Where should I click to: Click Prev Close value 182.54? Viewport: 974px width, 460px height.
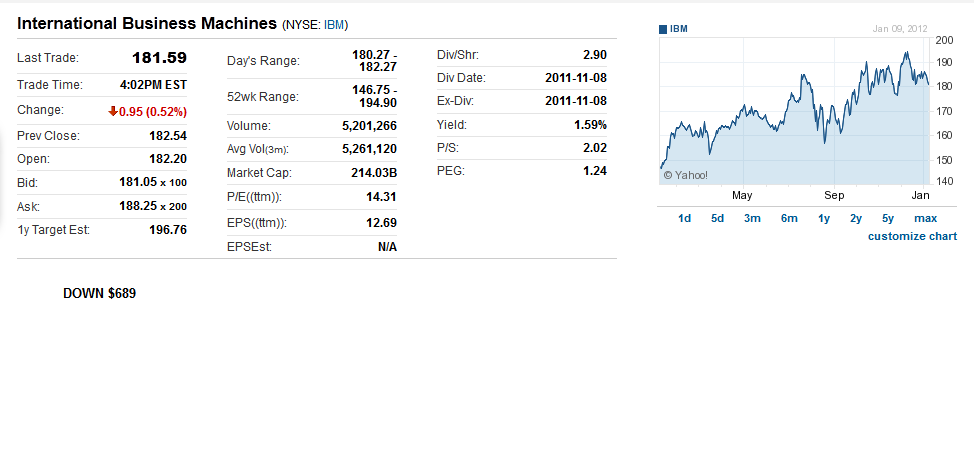pyautogui.click(x=168, y=135)
